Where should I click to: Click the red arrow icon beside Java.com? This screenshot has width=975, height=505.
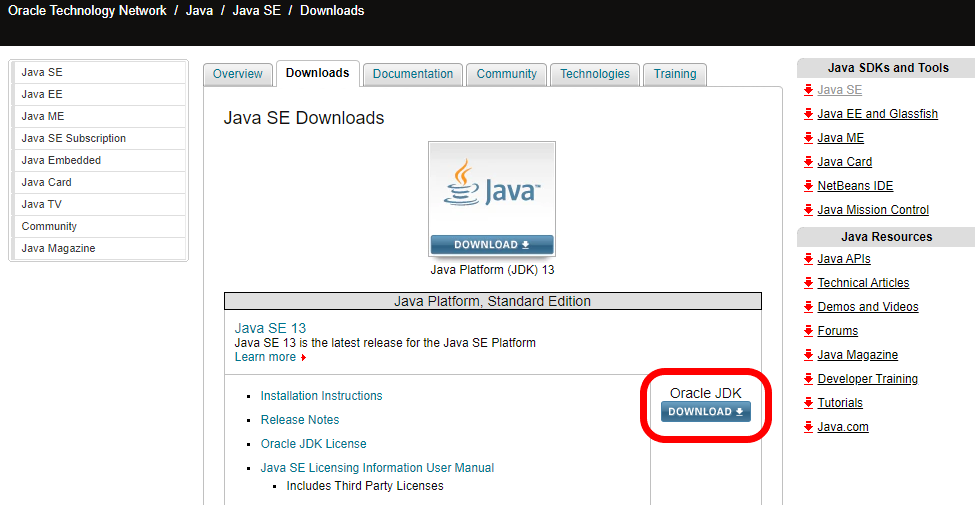(x=808, y=427)
